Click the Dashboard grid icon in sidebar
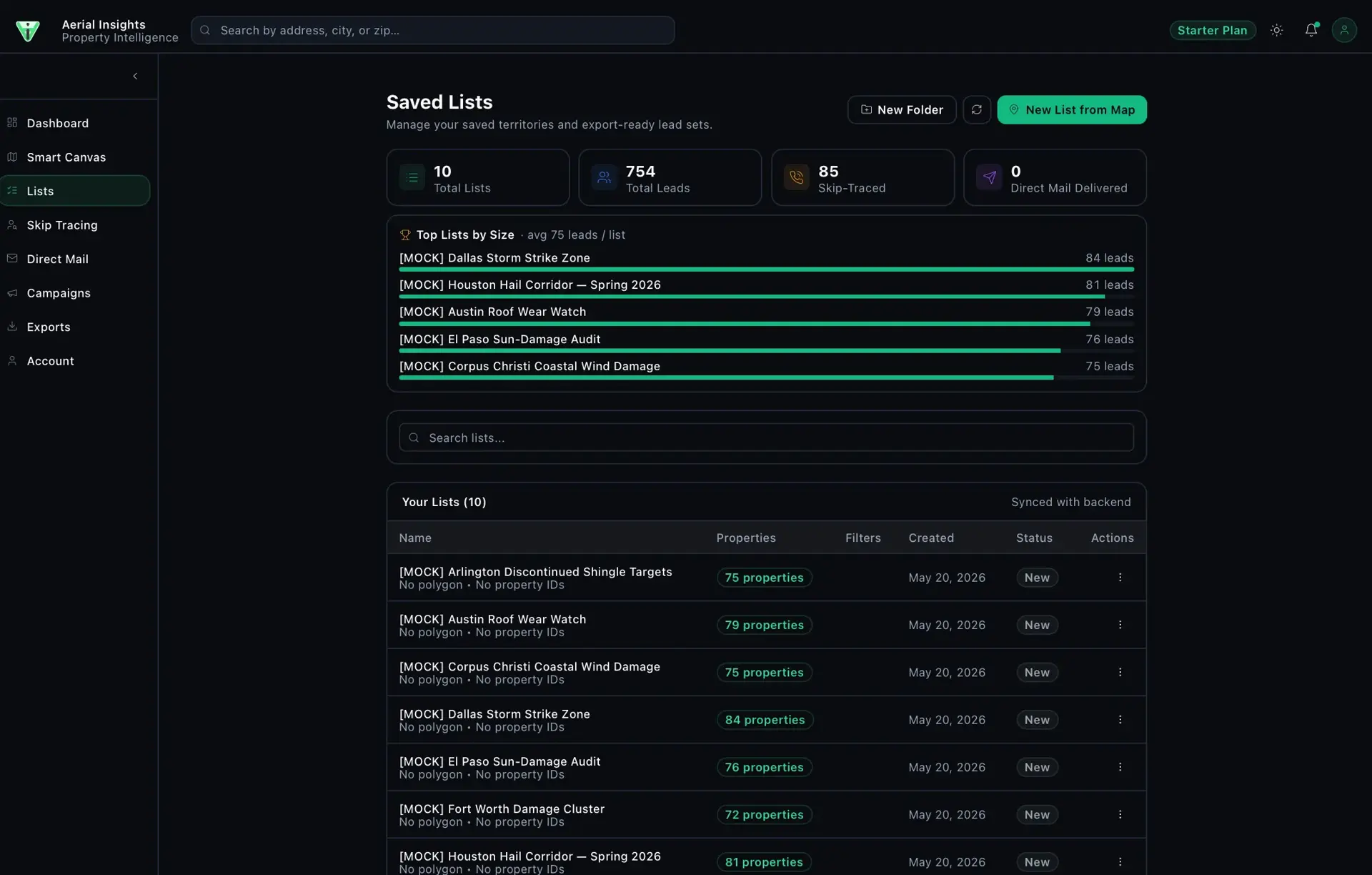 tap(12, 122)
